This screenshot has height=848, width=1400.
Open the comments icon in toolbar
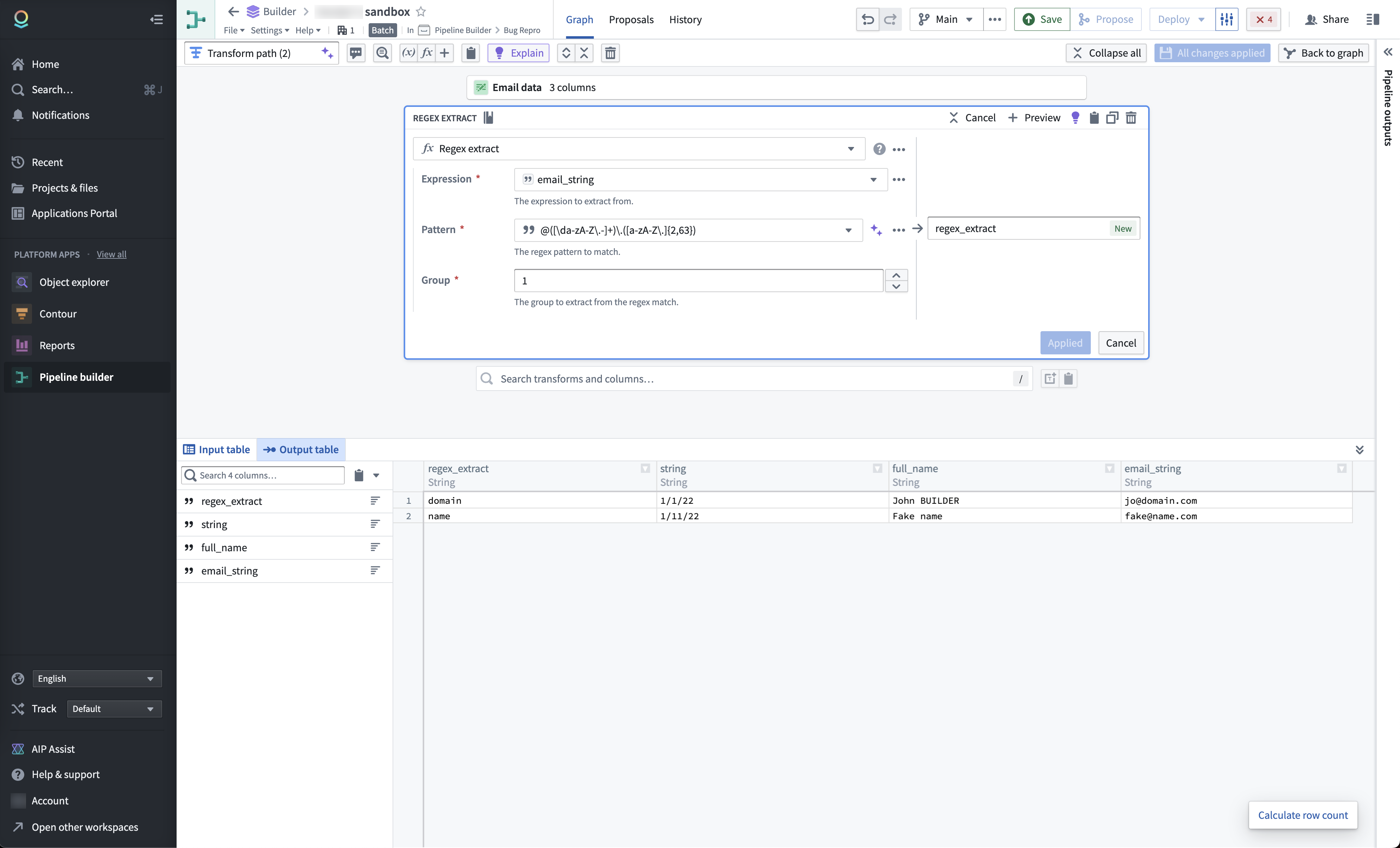pyautogui.click(x=356, y=53)
